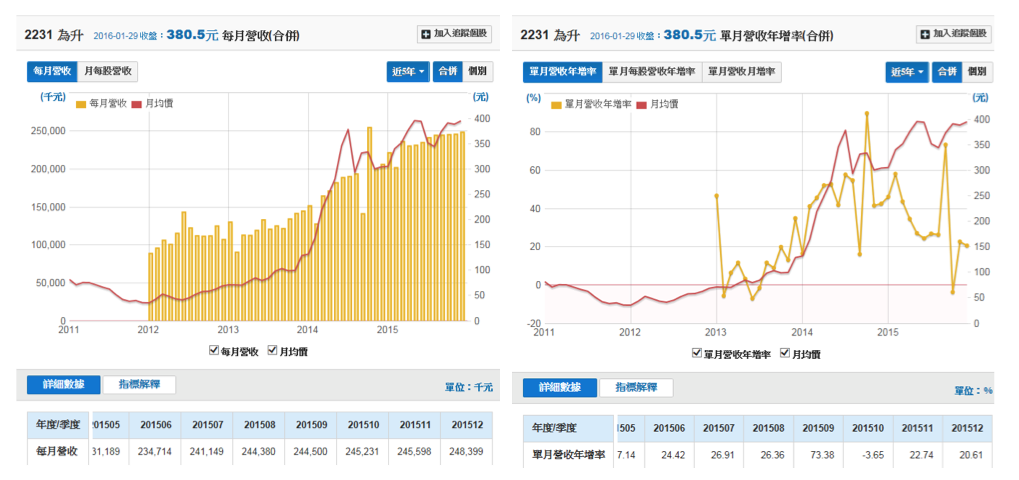Click the plus icon beside 加入追蹤個股 in the 每月營收 panel

pyautogui.click(x=426, y=35)
